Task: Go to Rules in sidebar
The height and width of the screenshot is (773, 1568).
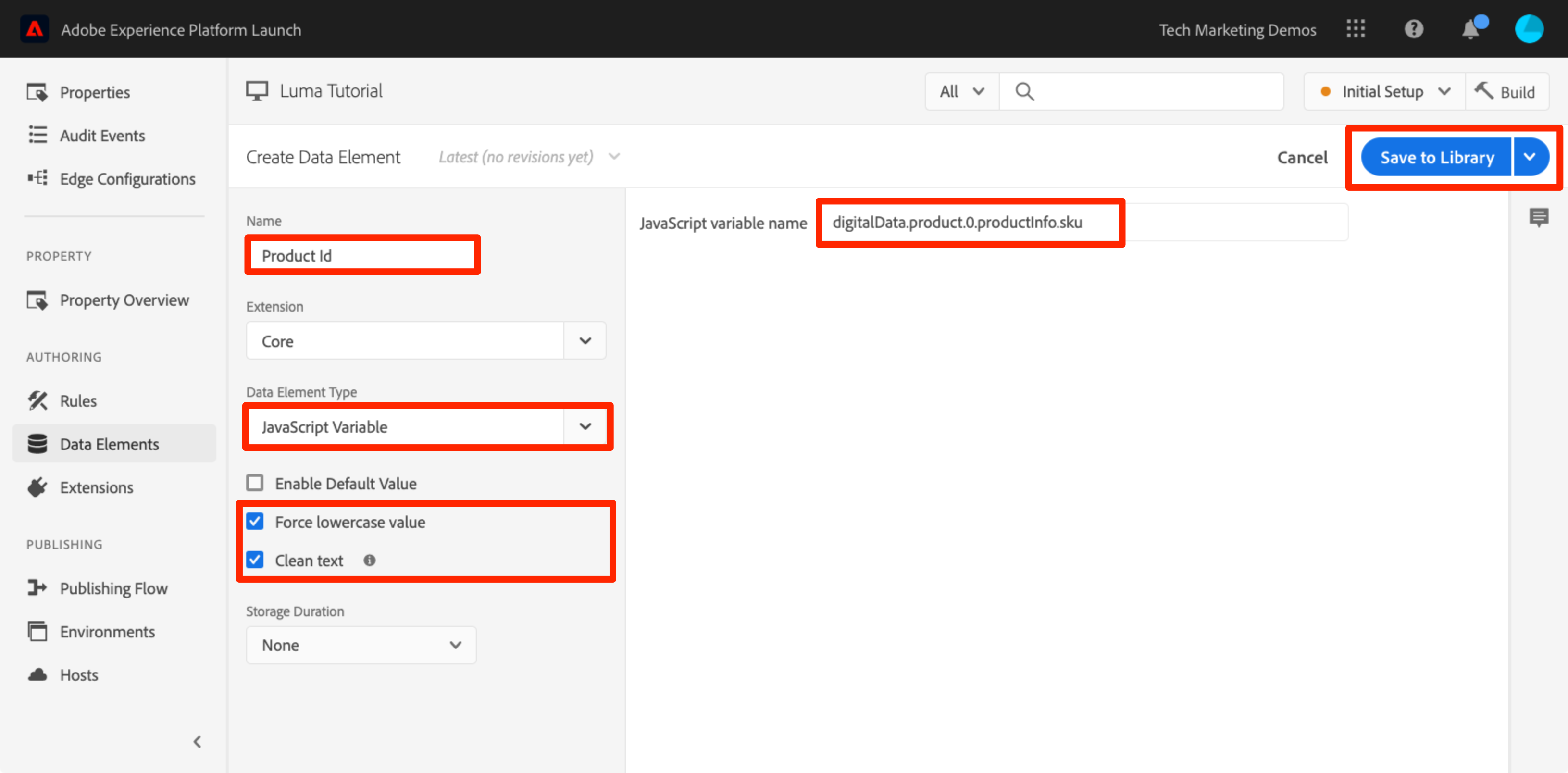Action: (78, 400)
